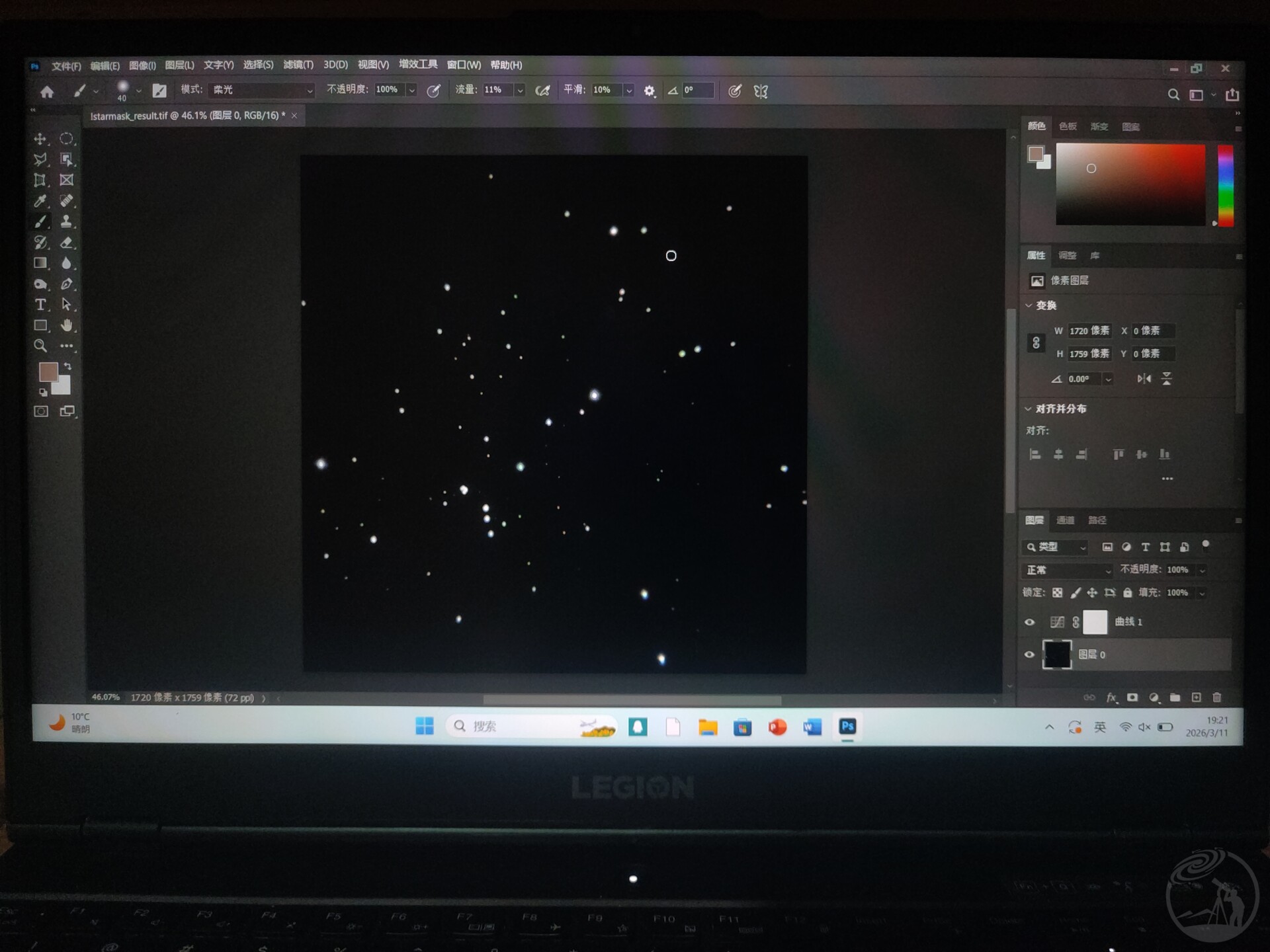Select the Horizontal Type tool

tap(40, 305)
